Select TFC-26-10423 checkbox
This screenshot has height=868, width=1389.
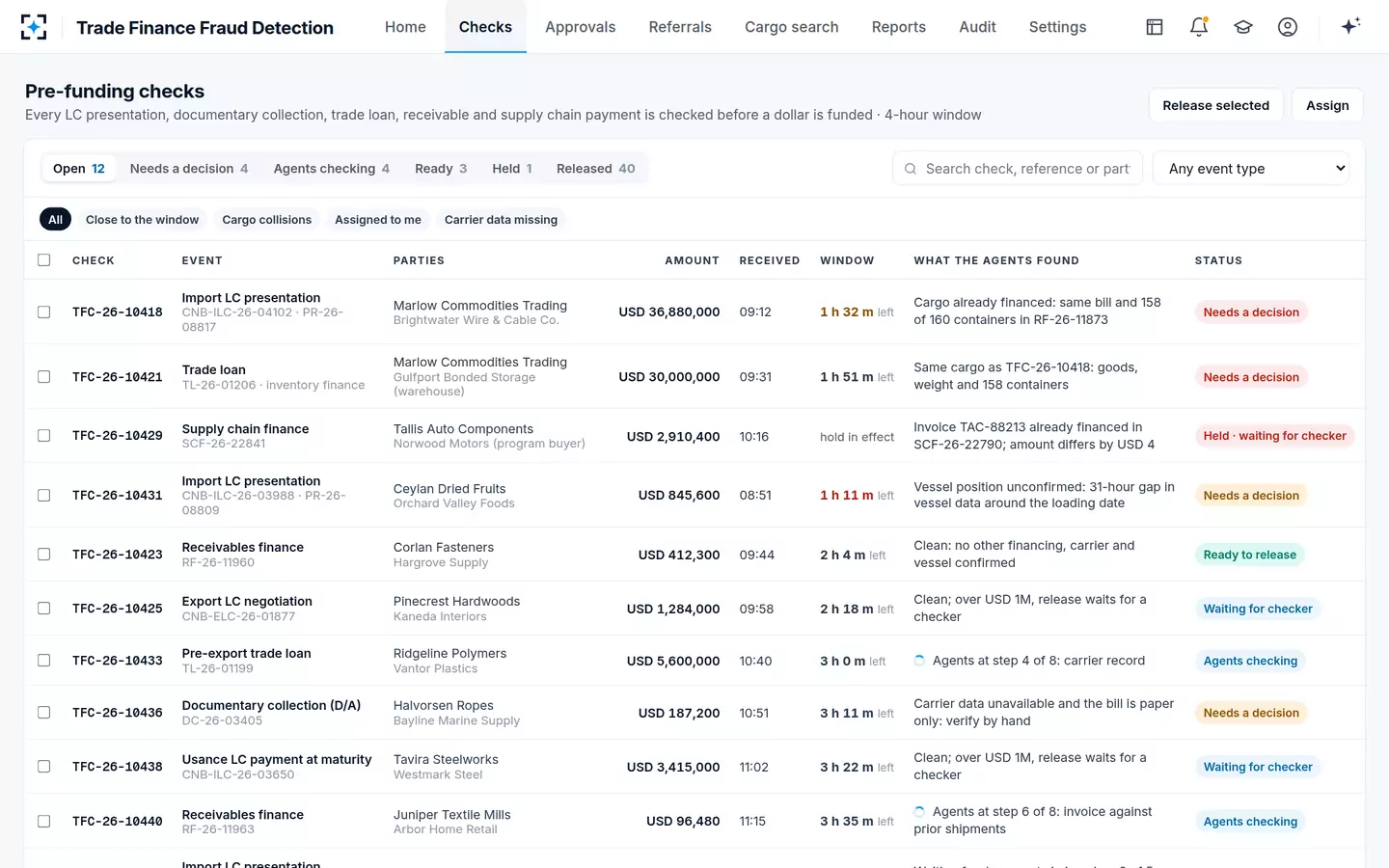click(x=43, y=555)
